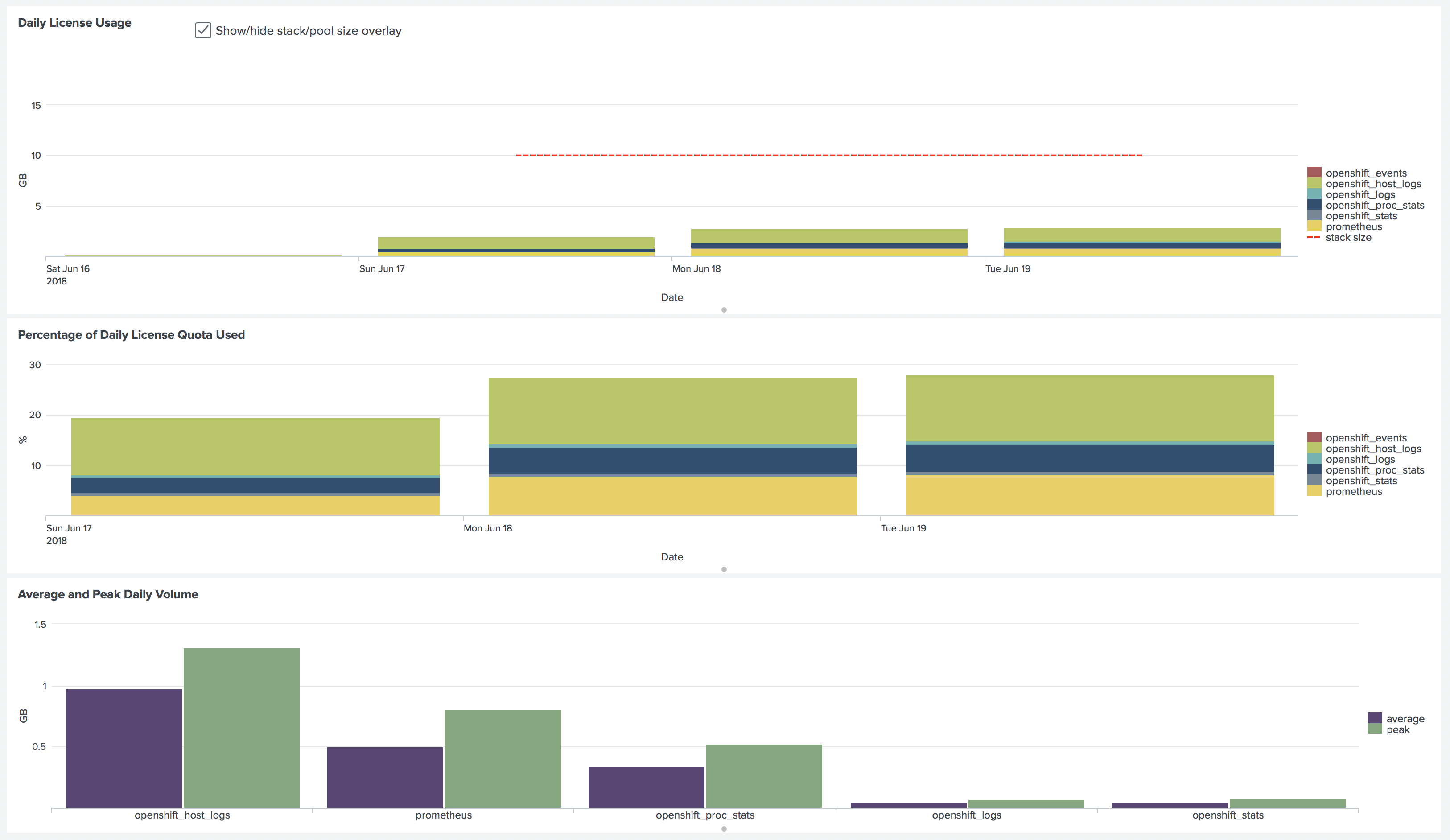Select Mon Jun 18 openshift_host_logs segment in usage chart
The width and height of the screenshot is (1450, 840).
click(x=829, y=236)
